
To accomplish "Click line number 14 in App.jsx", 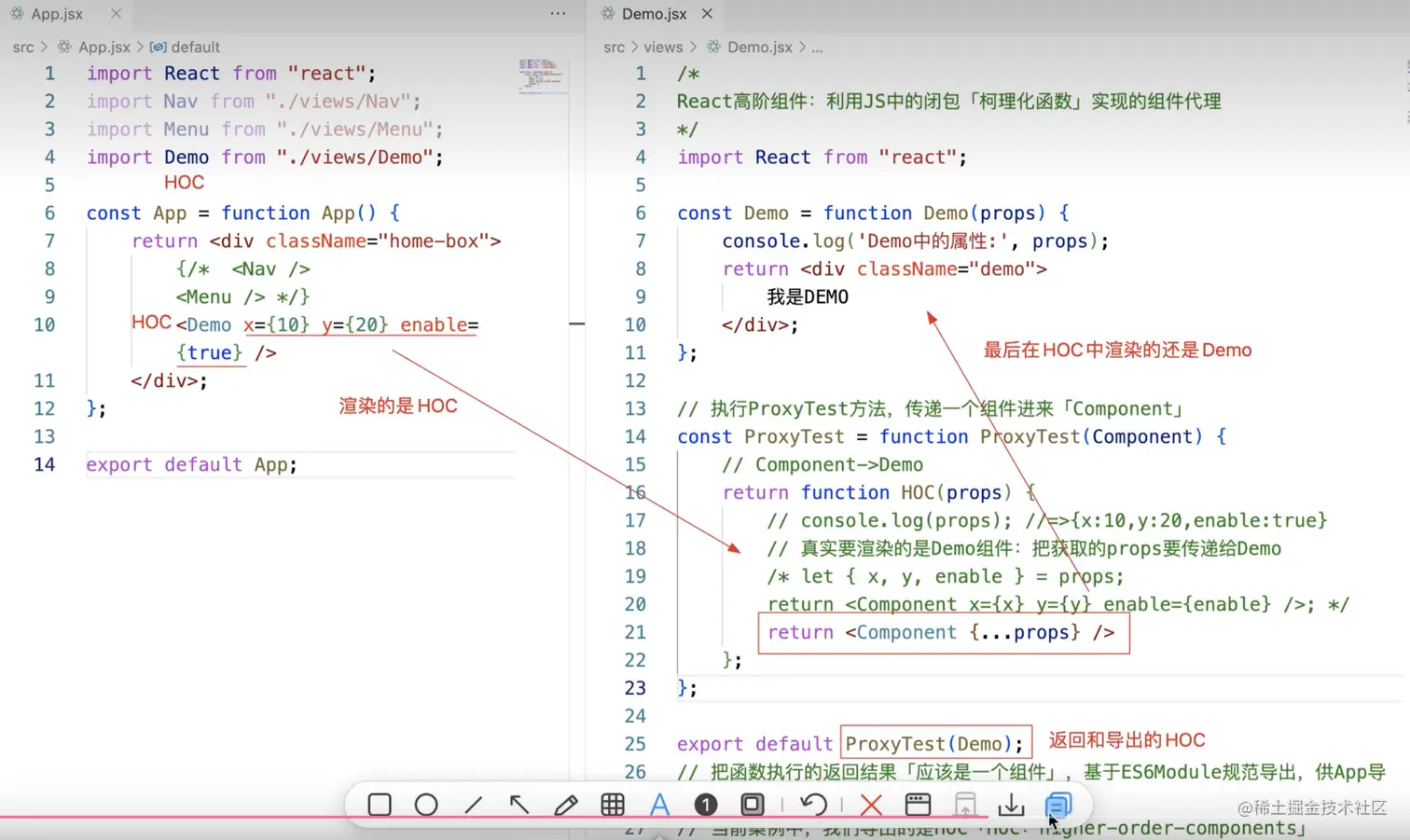I will point(45,464).
